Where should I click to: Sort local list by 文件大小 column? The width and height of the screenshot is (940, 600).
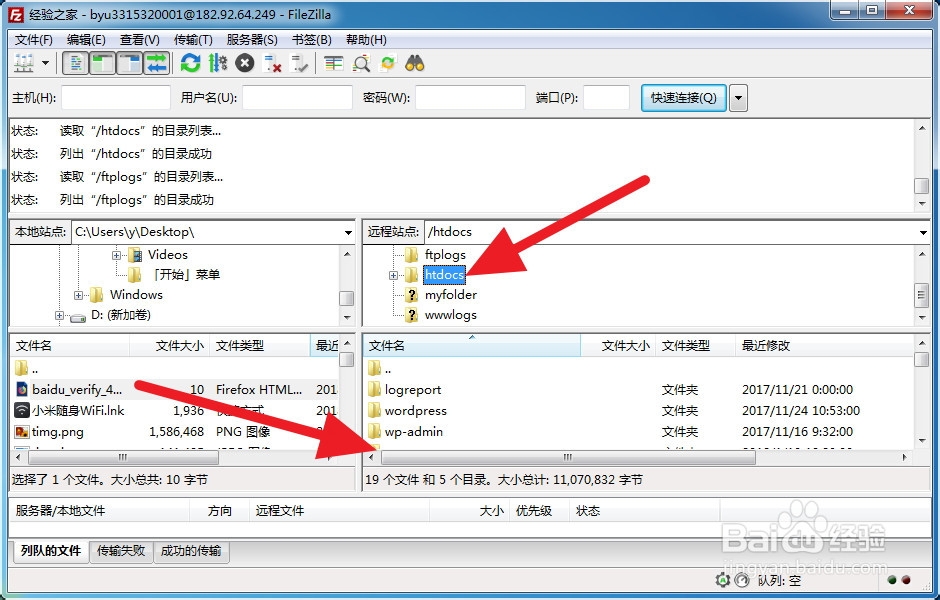tap(170, 345)
